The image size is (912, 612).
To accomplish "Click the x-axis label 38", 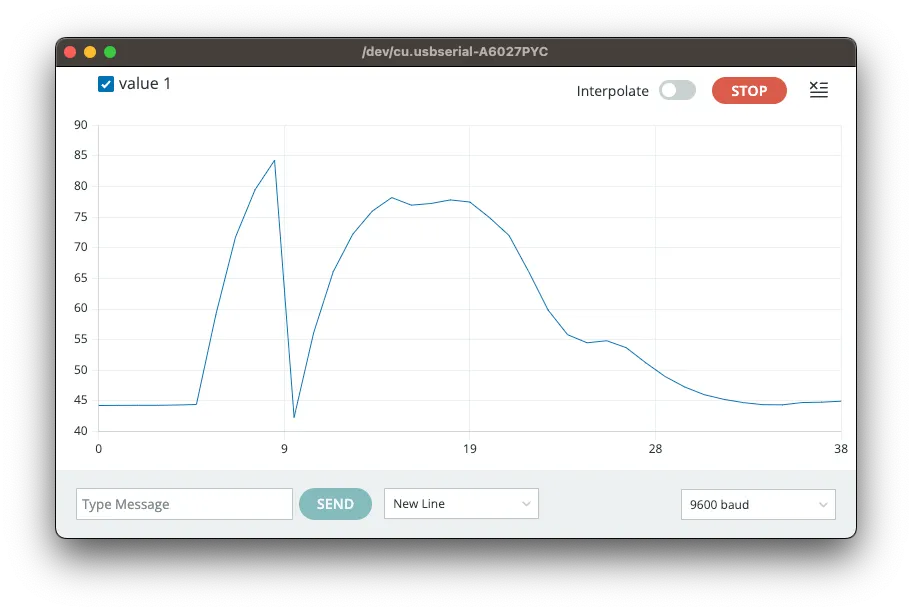I will [x=840, y=449].
